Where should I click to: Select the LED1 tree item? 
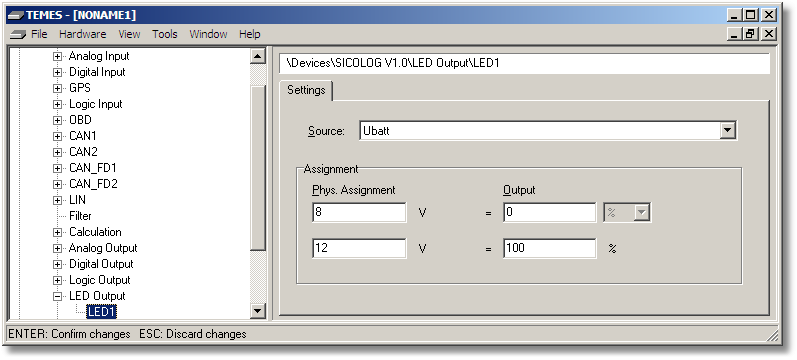[102, 312]
